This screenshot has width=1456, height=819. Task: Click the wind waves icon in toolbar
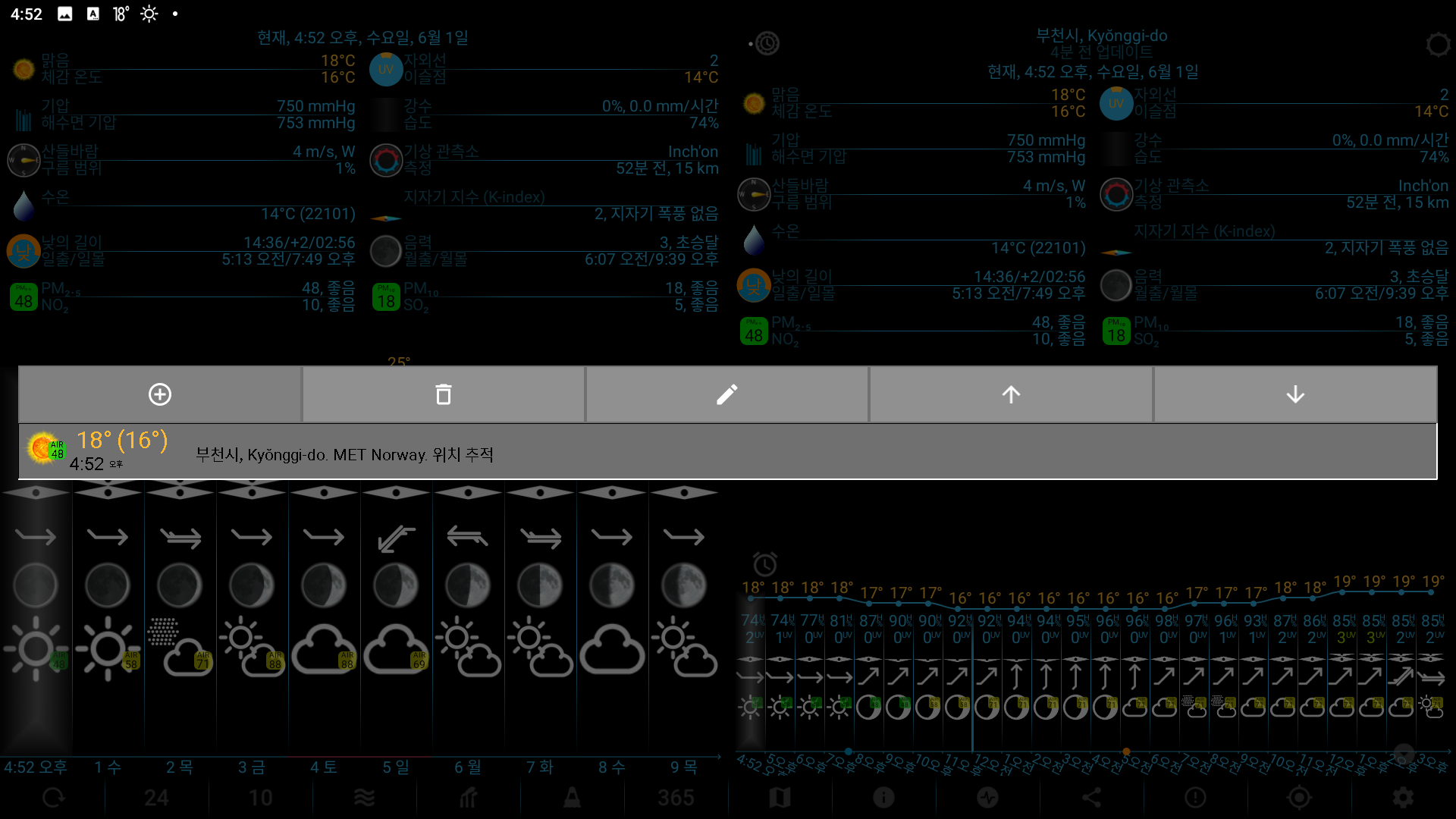pos(364,798)
